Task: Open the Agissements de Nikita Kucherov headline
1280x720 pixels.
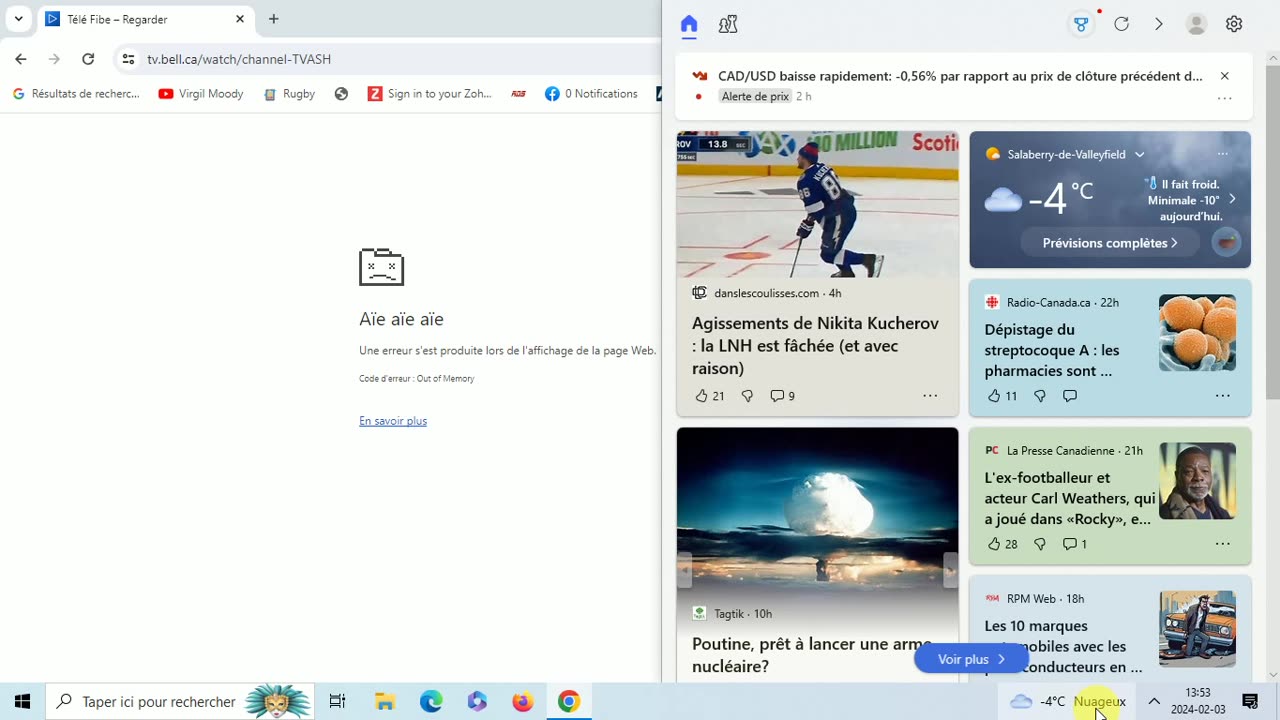Action: pos(816,346)
